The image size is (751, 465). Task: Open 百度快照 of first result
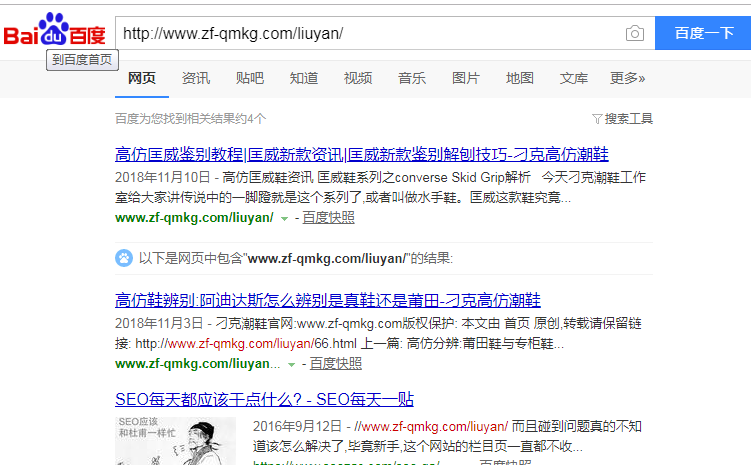tap(328, 217)
